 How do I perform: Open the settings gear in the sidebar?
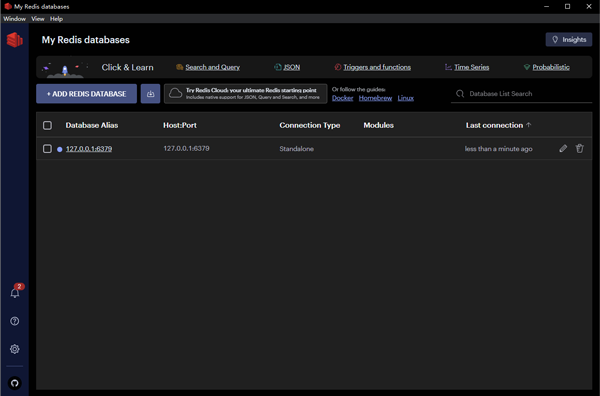click(x=15, y=349)
